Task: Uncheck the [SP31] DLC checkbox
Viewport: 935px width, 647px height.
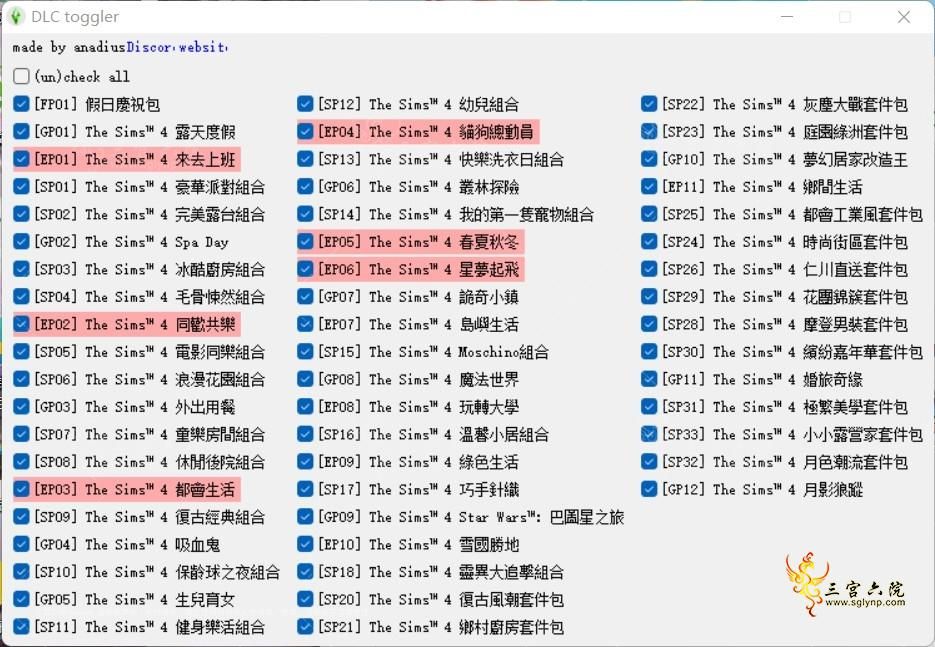Action: tap(649, 407)
